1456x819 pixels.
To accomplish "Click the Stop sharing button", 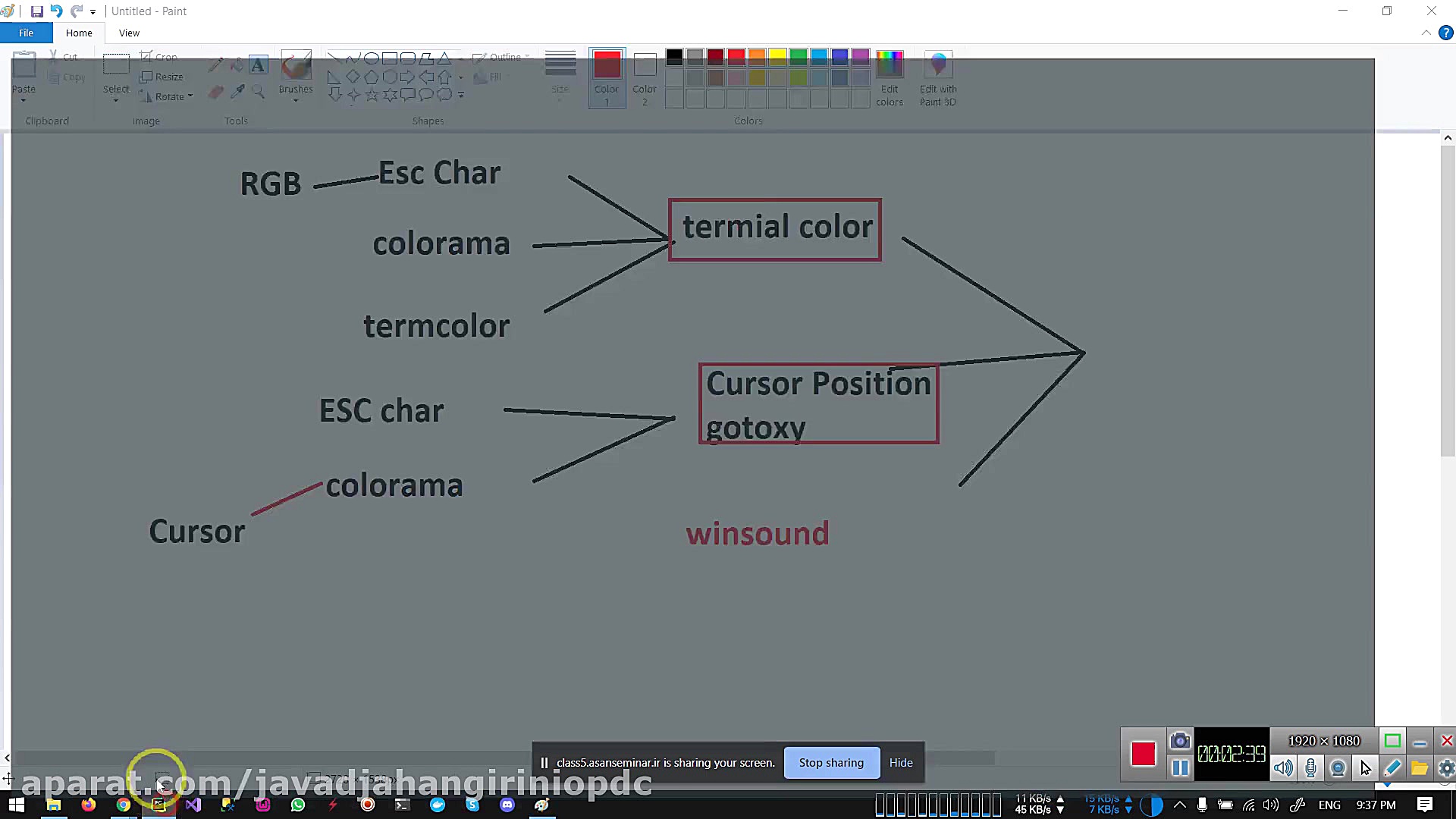I will point(830,762).
